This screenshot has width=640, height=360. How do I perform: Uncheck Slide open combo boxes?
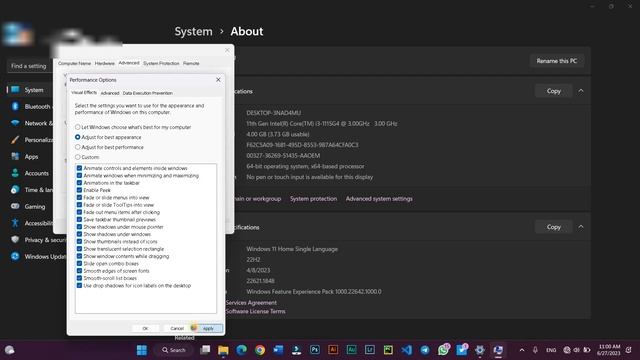(79, 263)
